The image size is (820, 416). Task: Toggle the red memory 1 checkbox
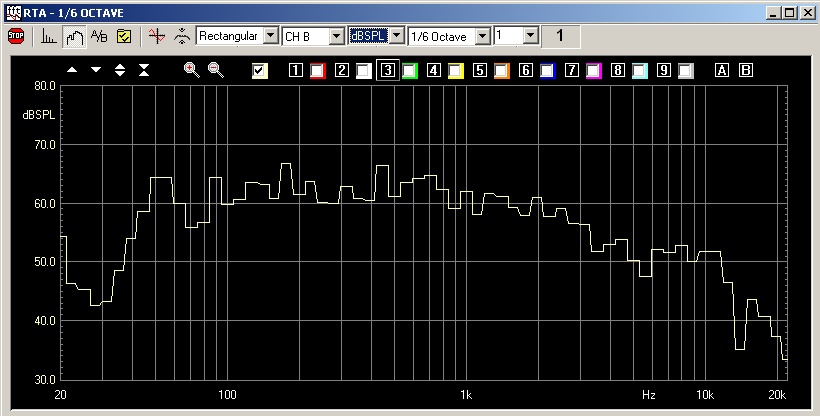tap(317, 70)
